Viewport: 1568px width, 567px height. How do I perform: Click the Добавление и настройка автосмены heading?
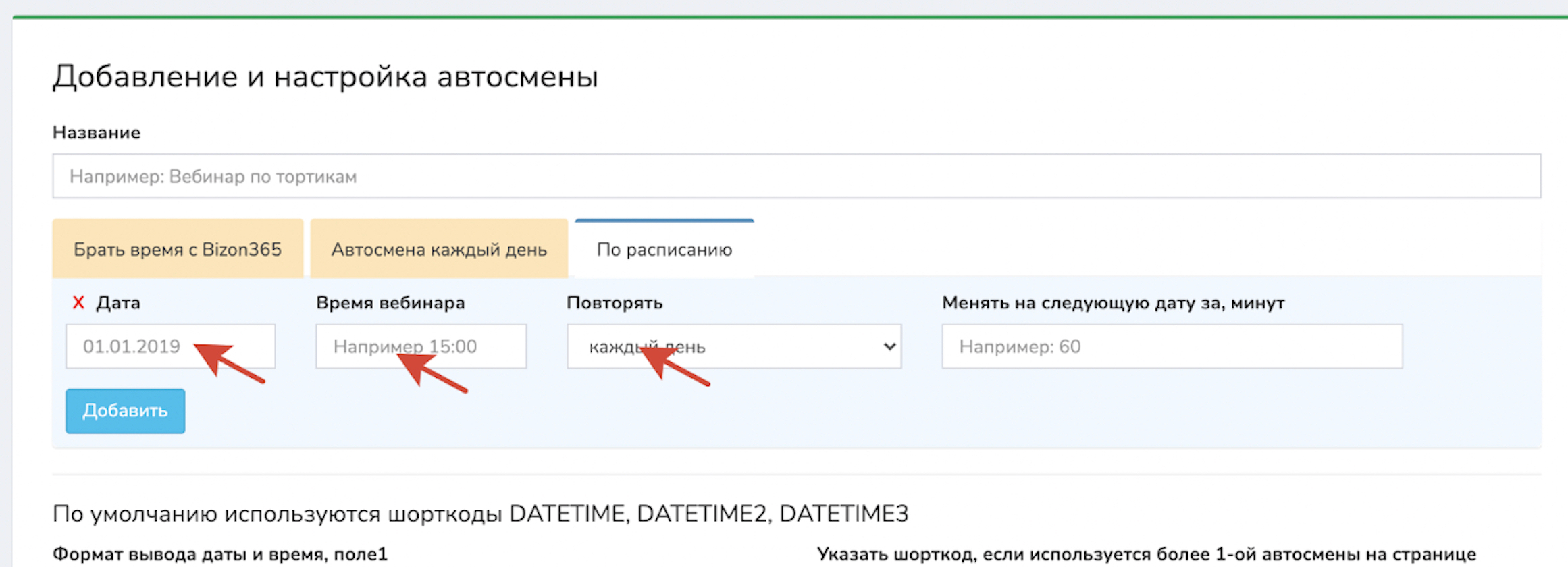click(x=325, y=76)
